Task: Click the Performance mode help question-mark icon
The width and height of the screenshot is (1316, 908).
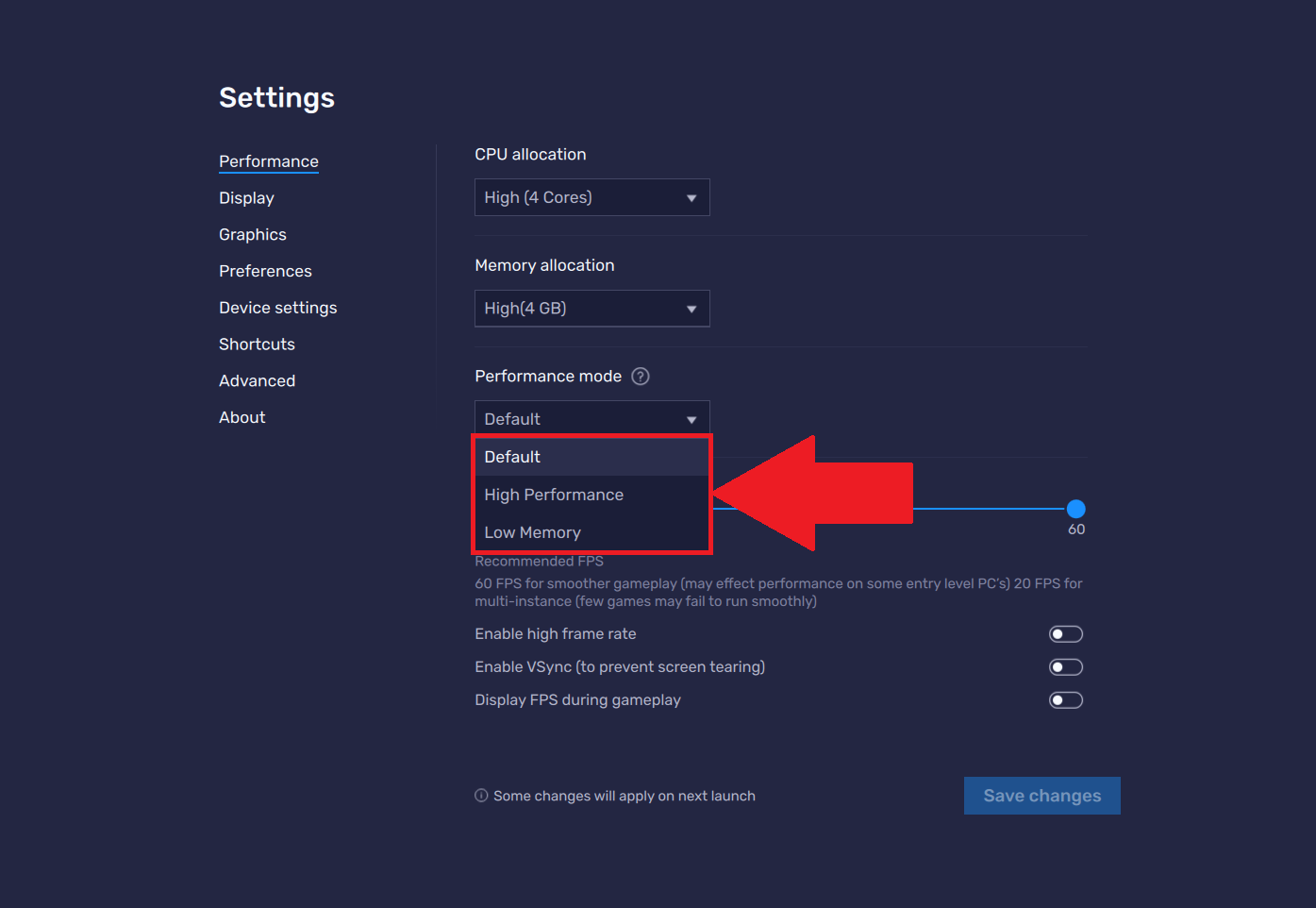Action: (641, 377)
